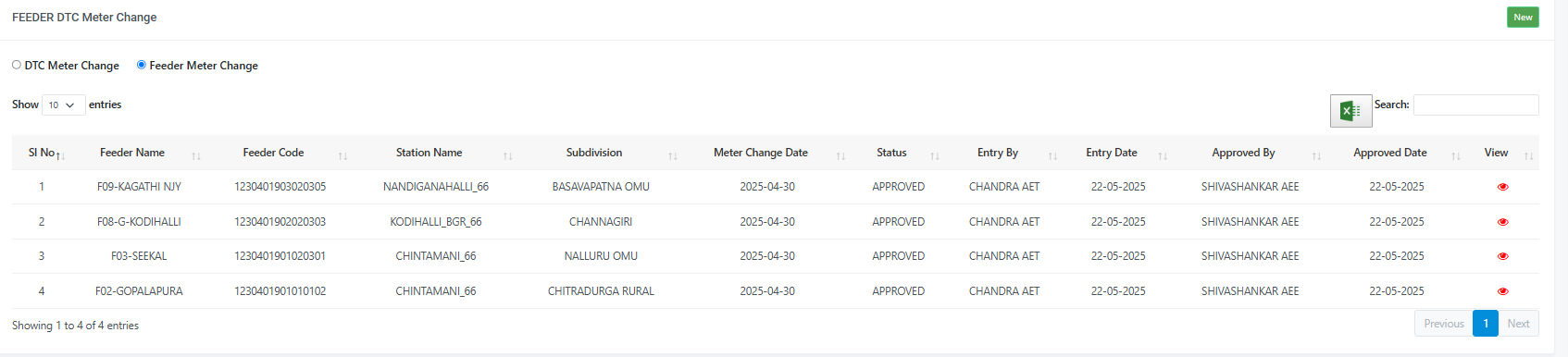This screenshot has height=357, width=1568.
Task: View F02-GOPALAPURA record eye icon
Action: 1502,291
